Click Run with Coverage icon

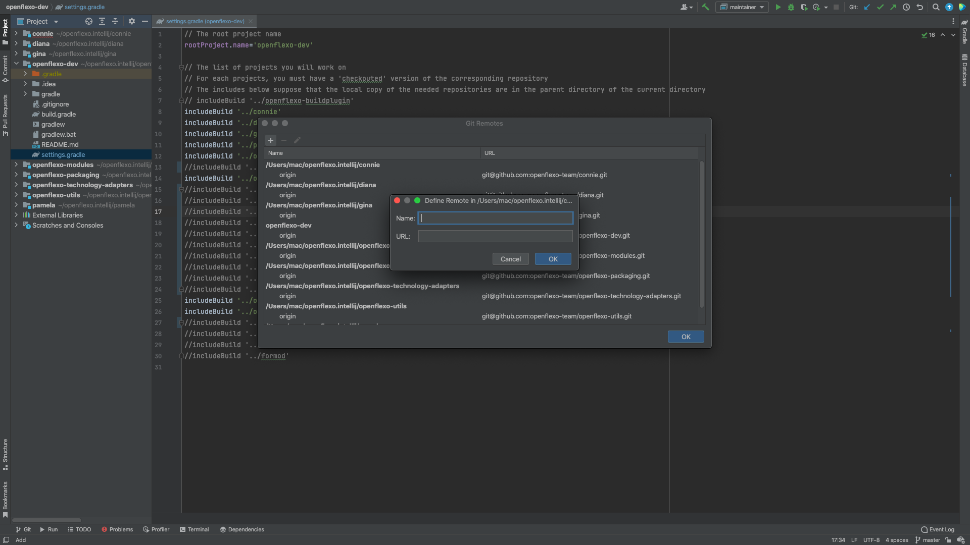[804, 7]
